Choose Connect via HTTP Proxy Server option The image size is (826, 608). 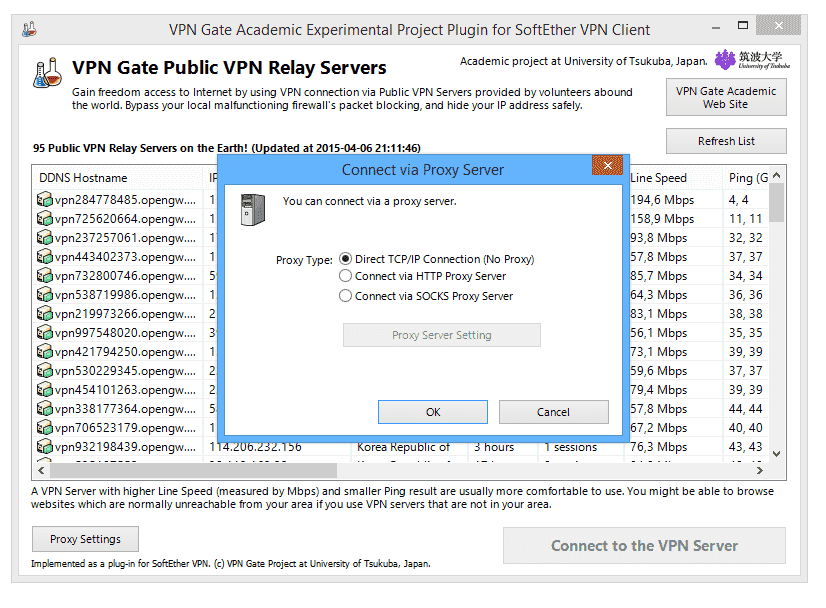[346, 276]
